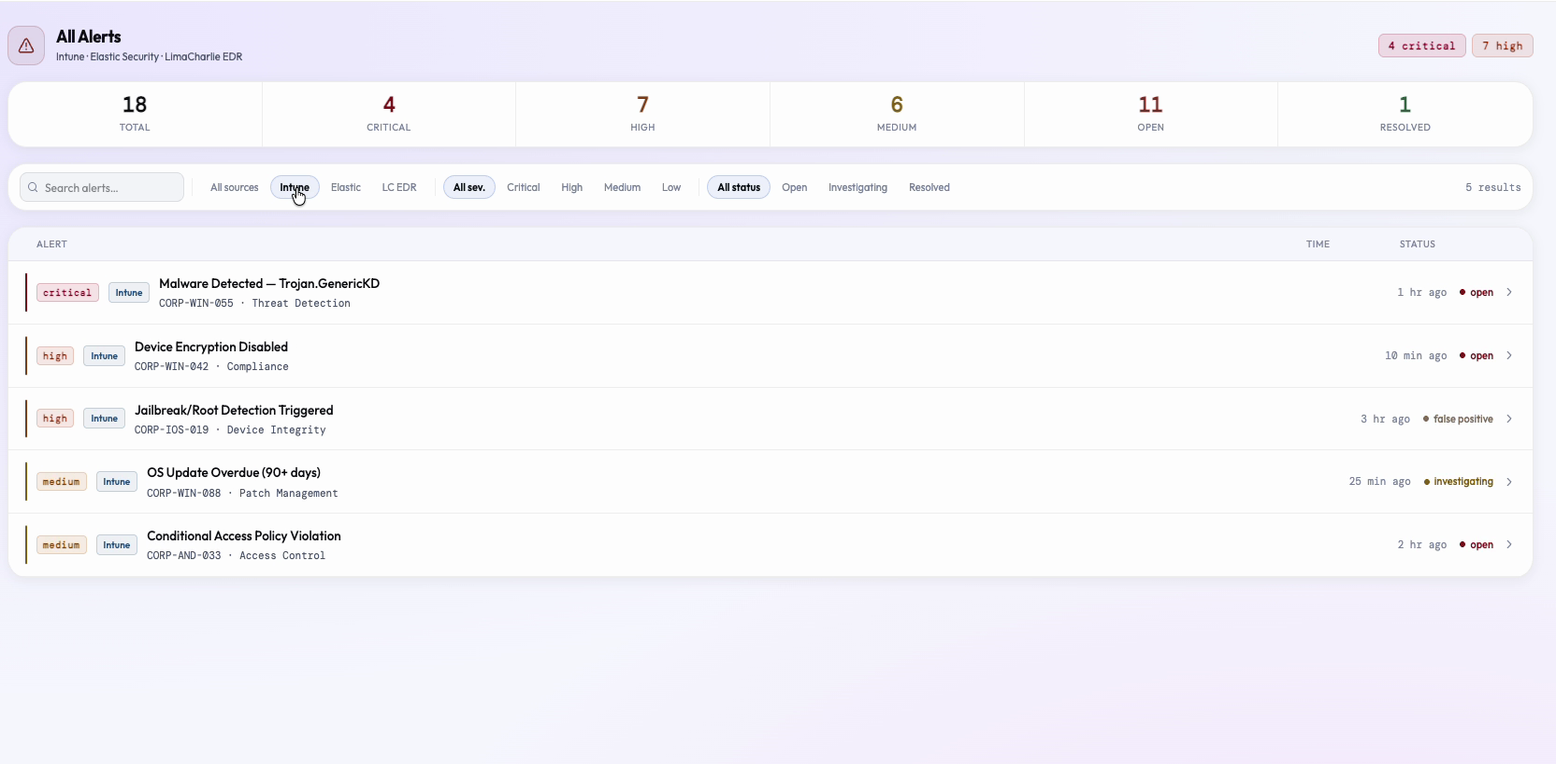Click open status on Malware Detected row
The image size is (1556, 764).
tap(1476, 293)
